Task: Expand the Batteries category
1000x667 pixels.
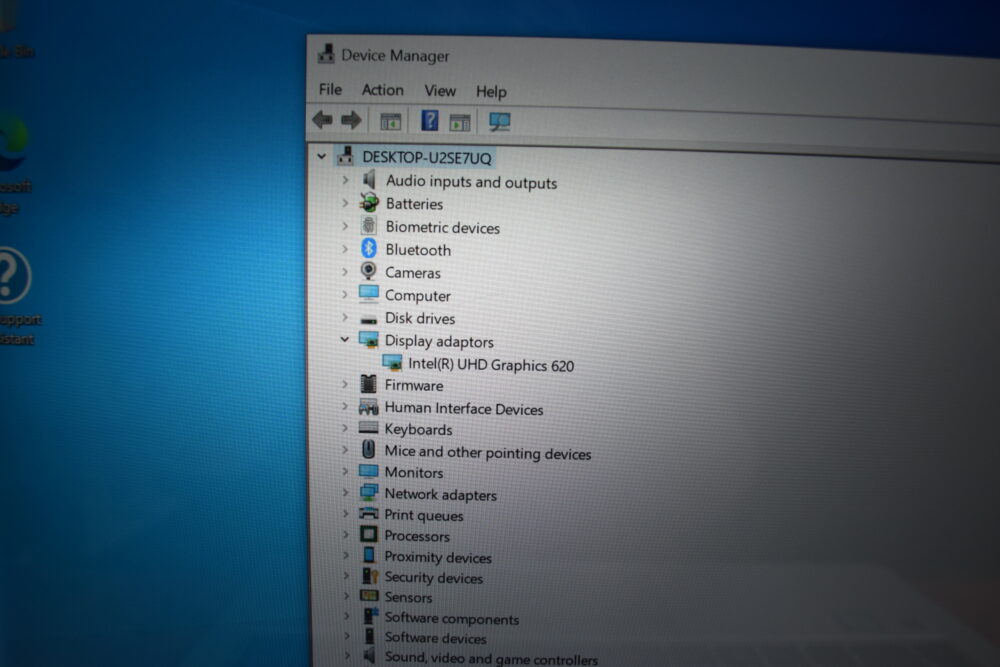Action: pyautogui.click(x=345, y=203)
